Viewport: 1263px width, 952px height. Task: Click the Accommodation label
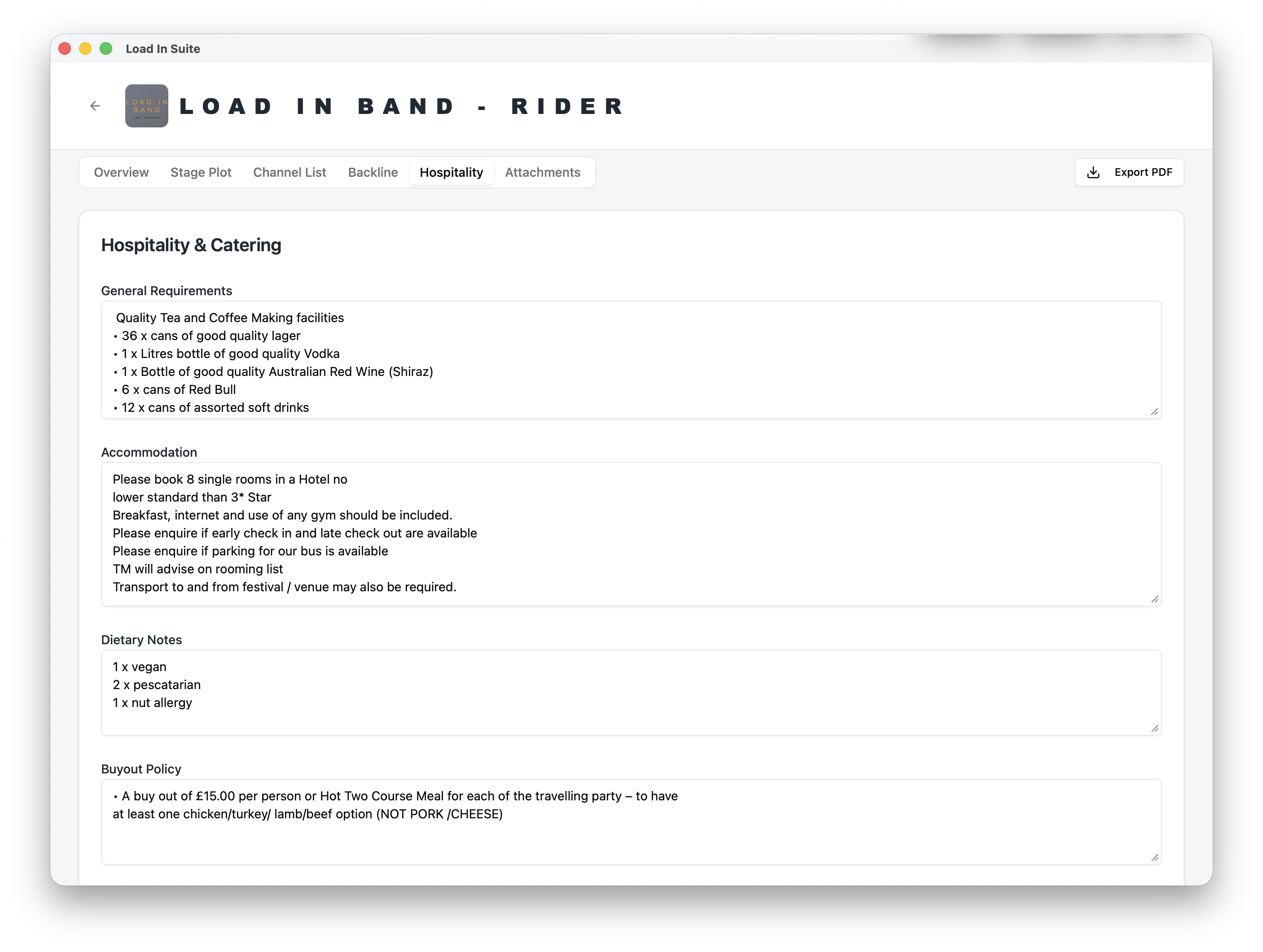click(149, 453)
